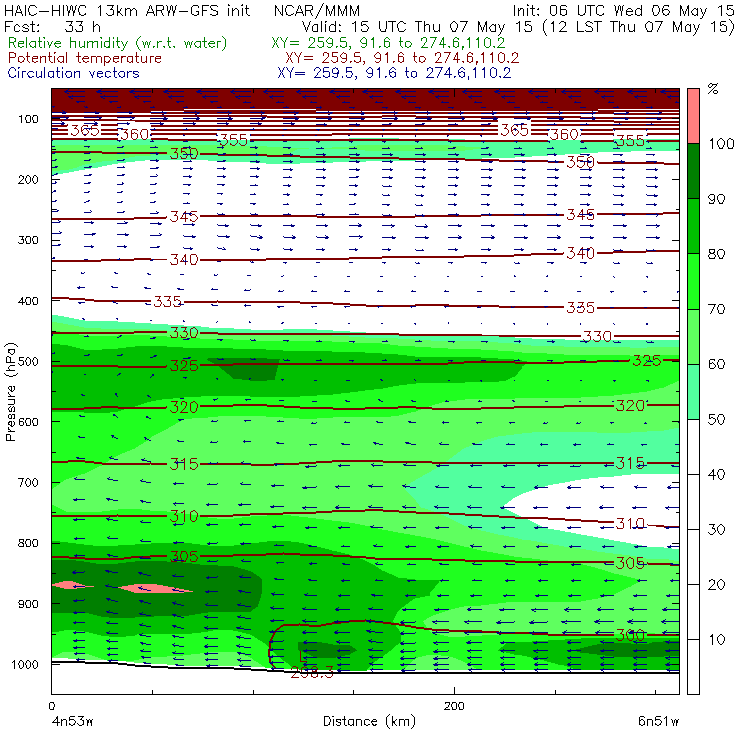Select "Valid: 15 UTC Thu 07 May 15" text
Screen dimensions: 740x740
(417, 27)
